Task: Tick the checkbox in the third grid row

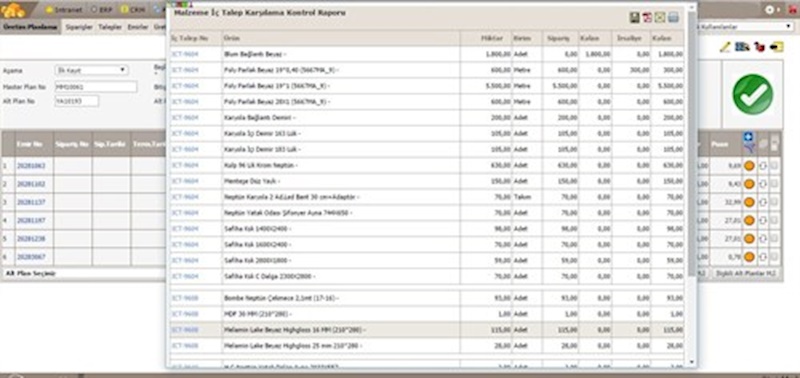Action: tap(774, 202)
